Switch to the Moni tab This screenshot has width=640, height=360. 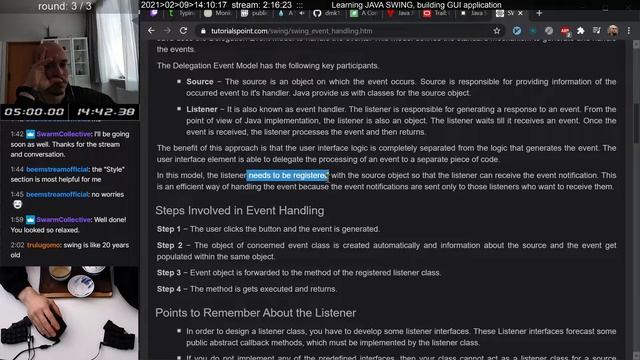(x=218, y=13)
